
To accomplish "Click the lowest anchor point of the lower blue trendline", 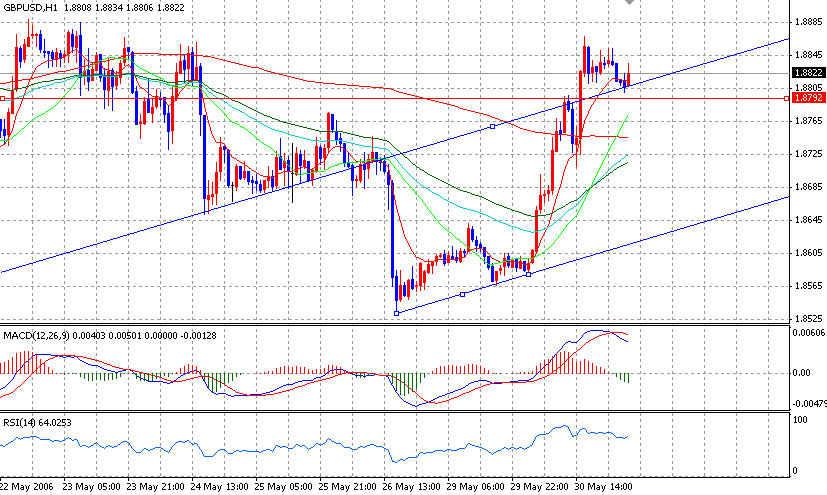I will click(x=397, y=313).
